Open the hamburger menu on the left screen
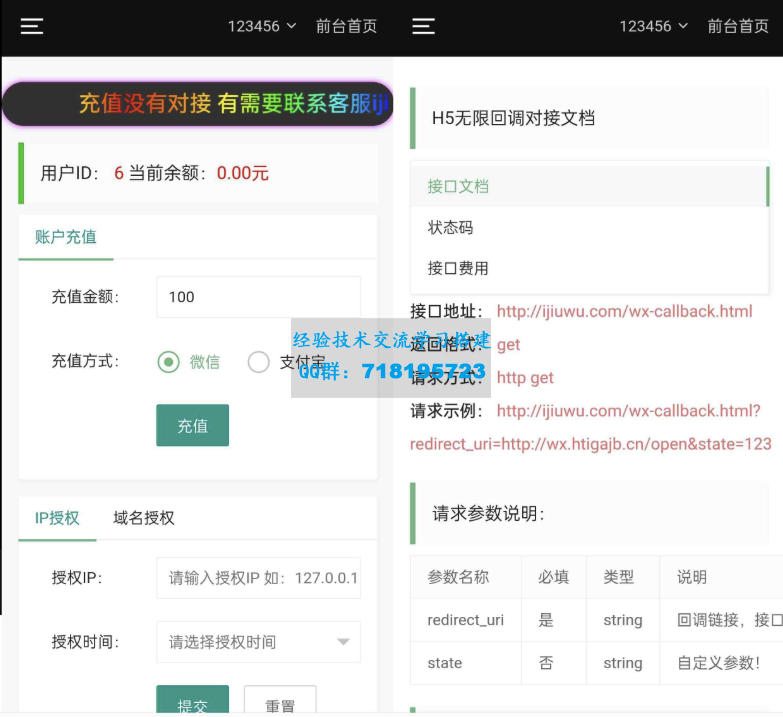The image size is (783, 717). 32,26
